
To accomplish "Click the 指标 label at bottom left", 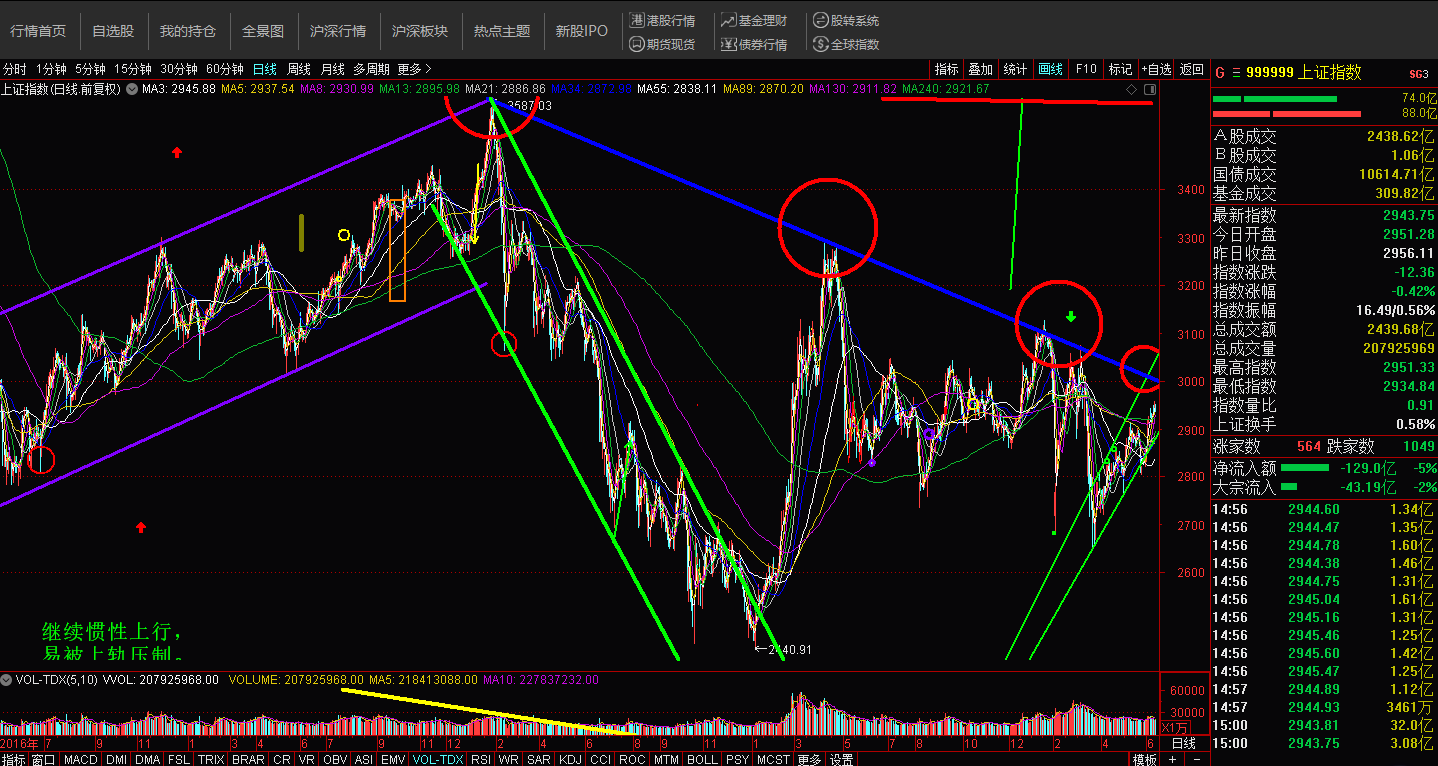I will [14, 759].
